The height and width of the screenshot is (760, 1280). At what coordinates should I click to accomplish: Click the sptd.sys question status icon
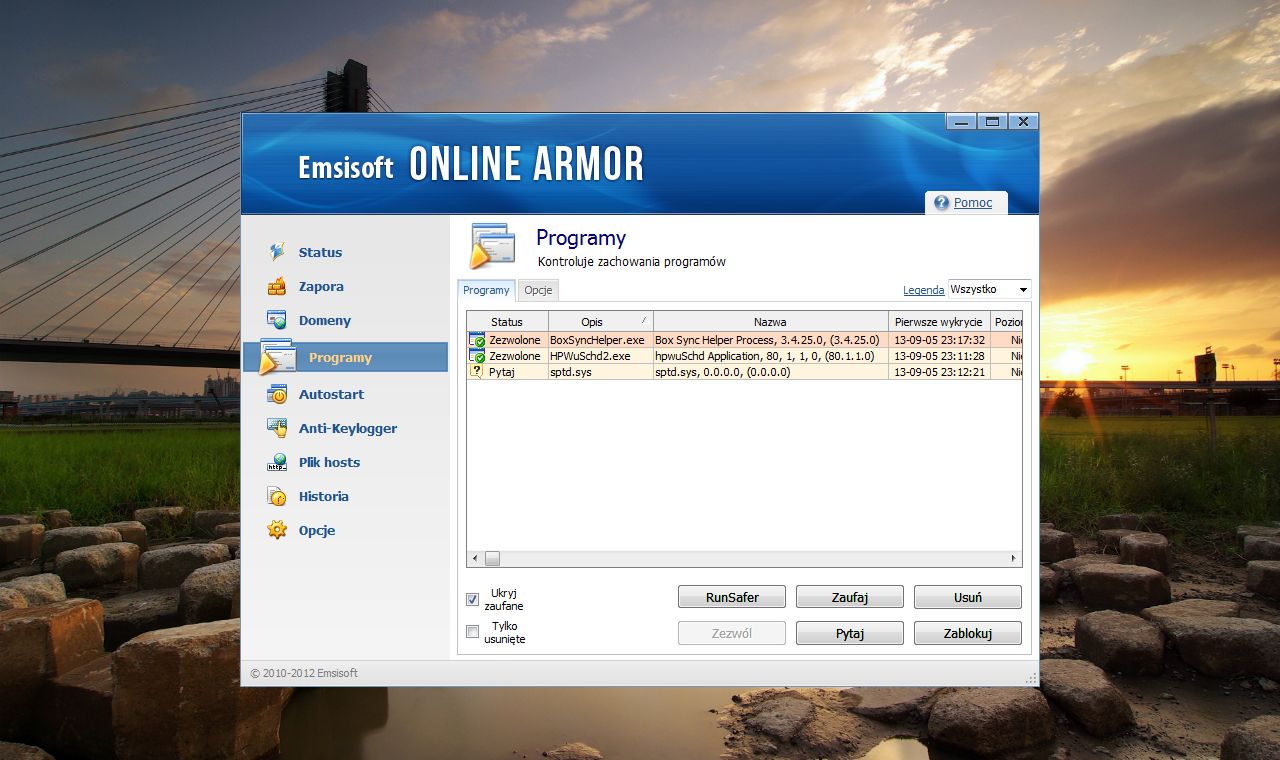(477, 372)
